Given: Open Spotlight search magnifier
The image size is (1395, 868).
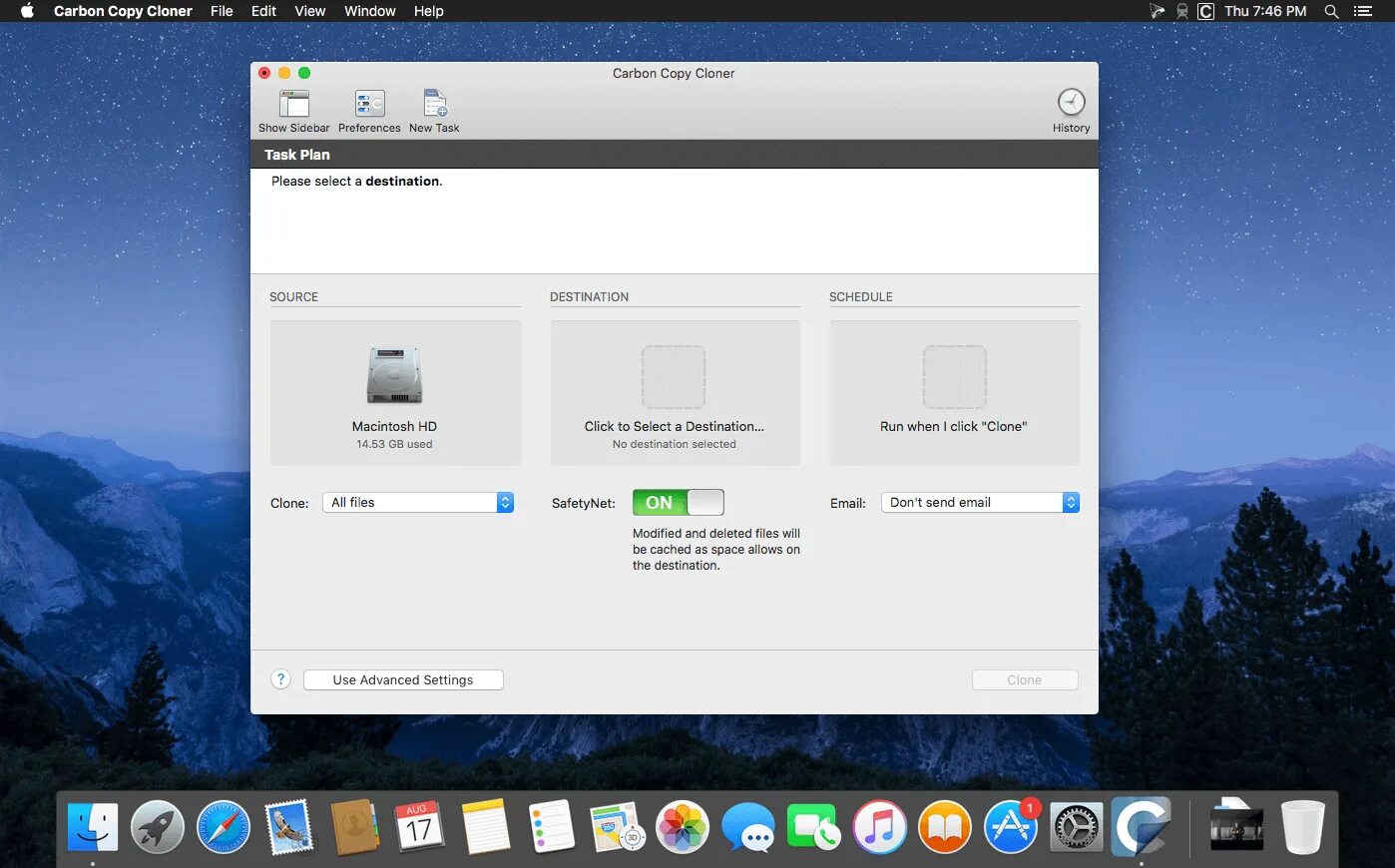Looking at the screenshot, I should (1331, 11).
